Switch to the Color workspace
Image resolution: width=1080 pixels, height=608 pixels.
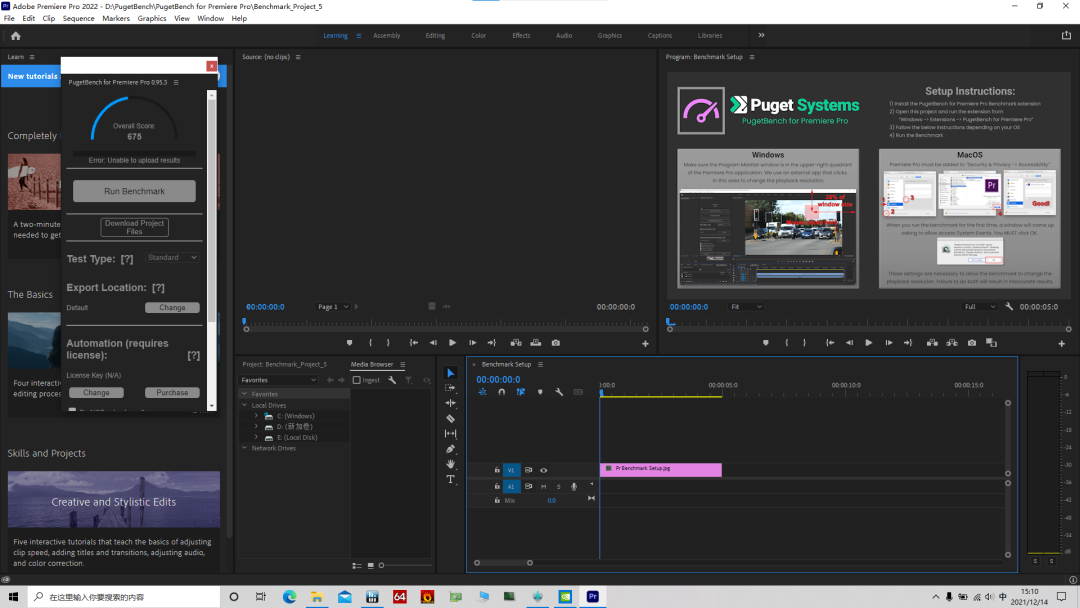click(x=479, y=36)
